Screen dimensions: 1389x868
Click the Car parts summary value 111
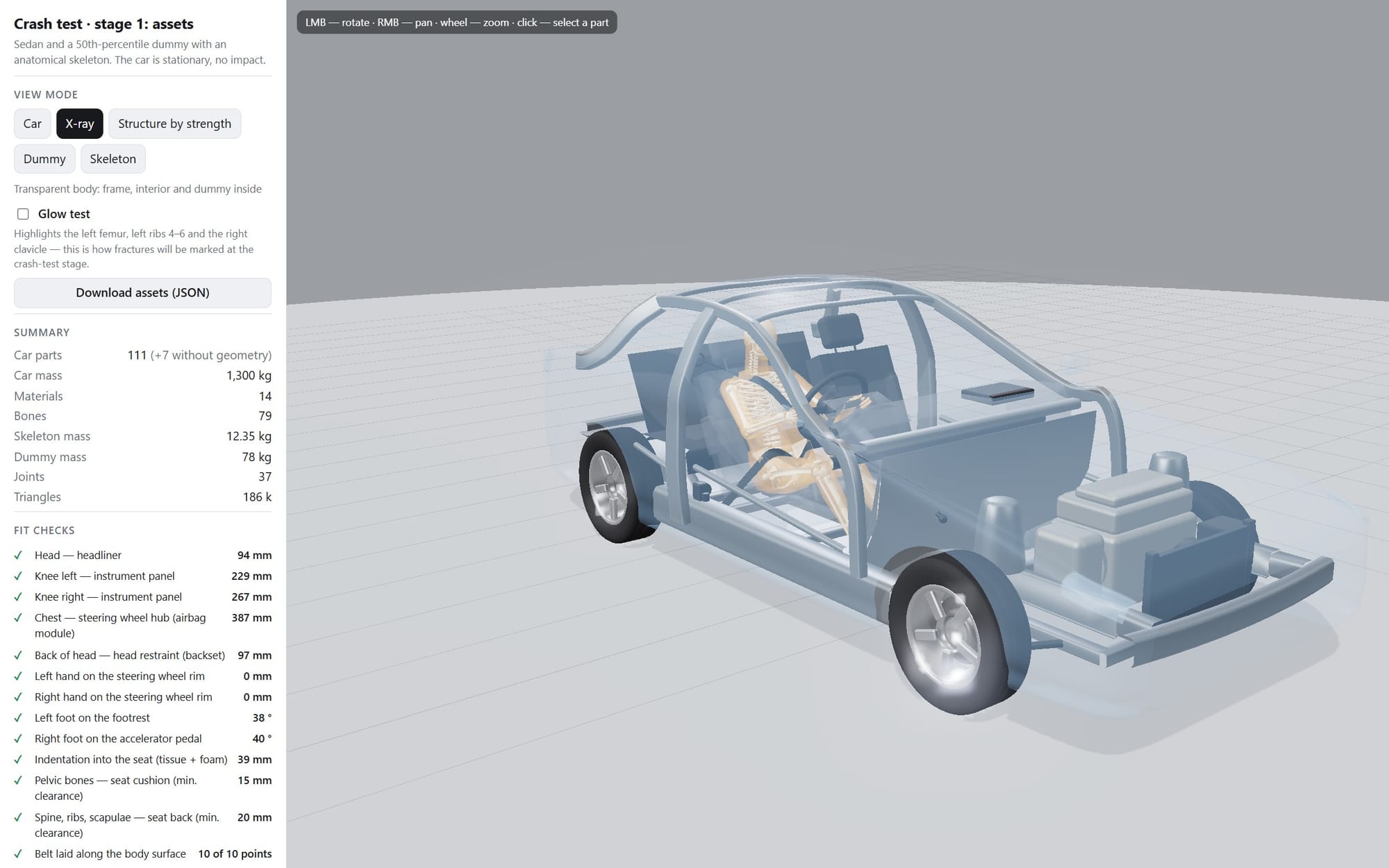(x=137, y=356)
